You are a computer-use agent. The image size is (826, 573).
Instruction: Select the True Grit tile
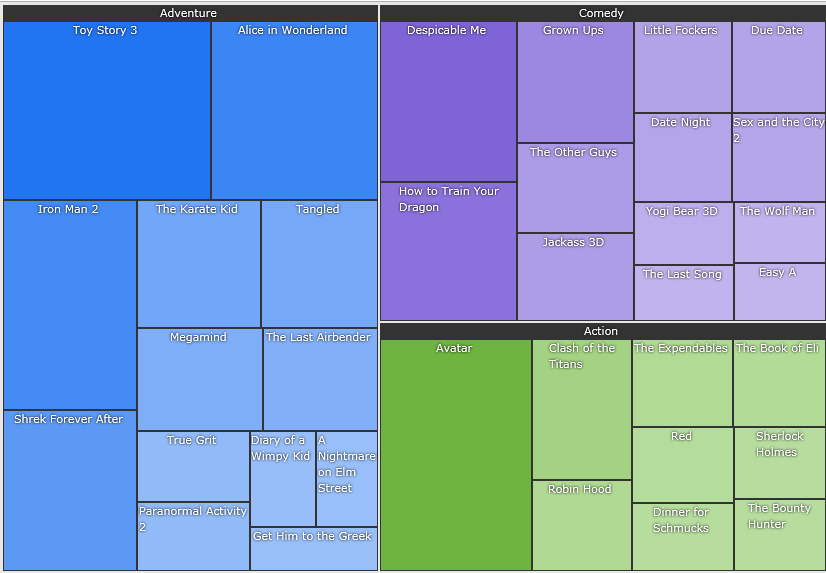pos(193,467)
